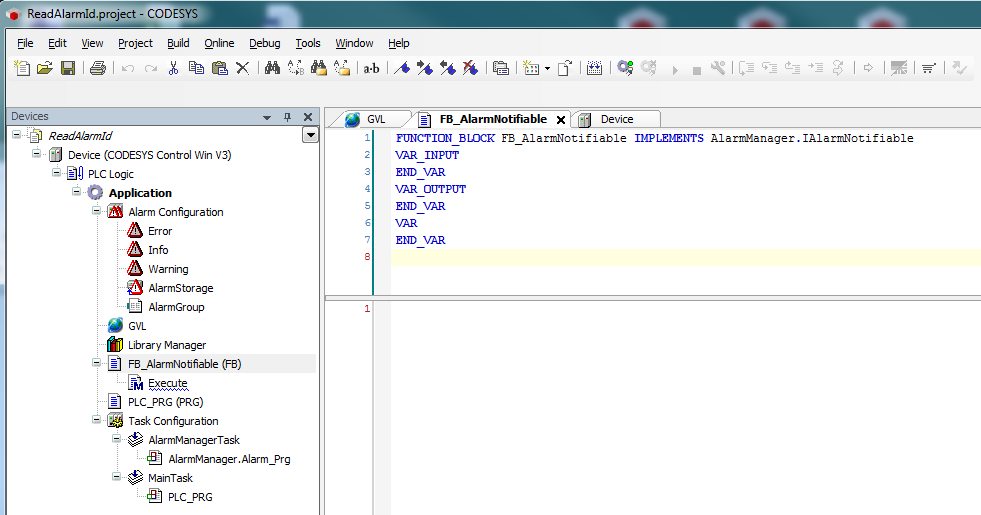Click the Find binoculars icon
This screenshot has width=981, height=515.
pos(272,68)
